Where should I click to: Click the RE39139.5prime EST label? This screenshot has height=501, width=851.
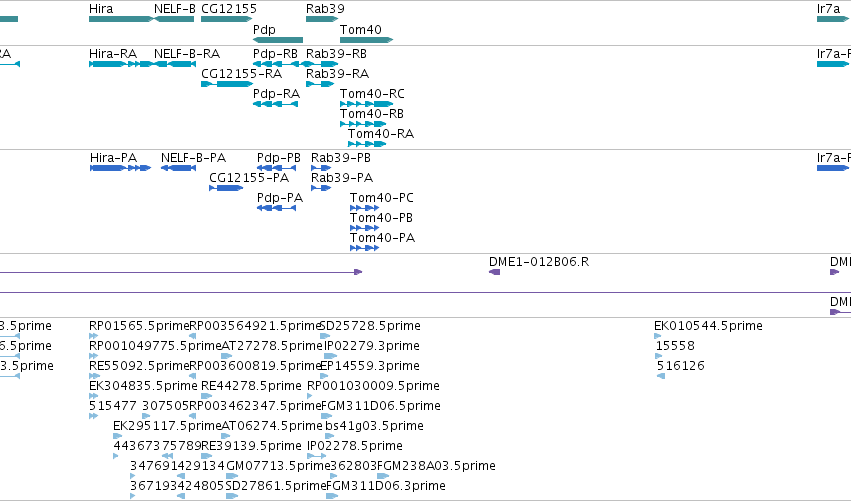251,447
